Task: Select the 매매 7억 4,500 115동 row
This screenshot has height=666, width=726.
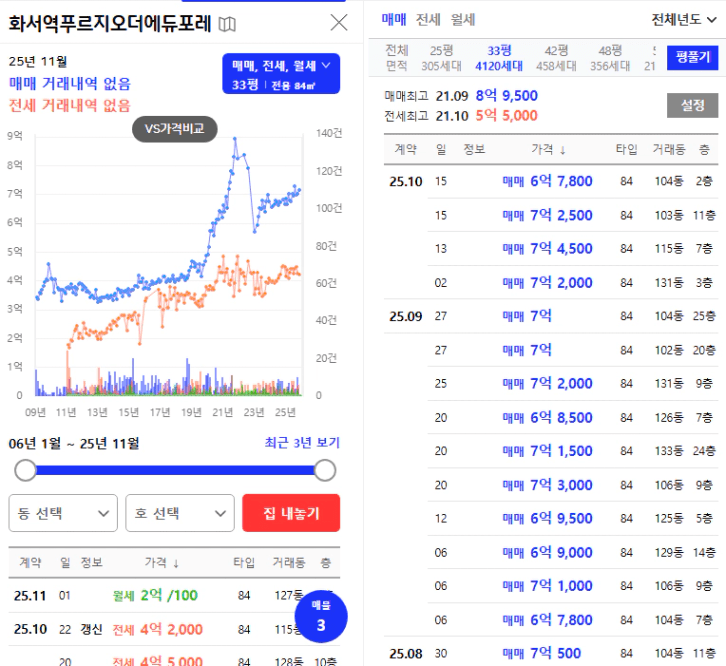Action: tap(573, 249)
